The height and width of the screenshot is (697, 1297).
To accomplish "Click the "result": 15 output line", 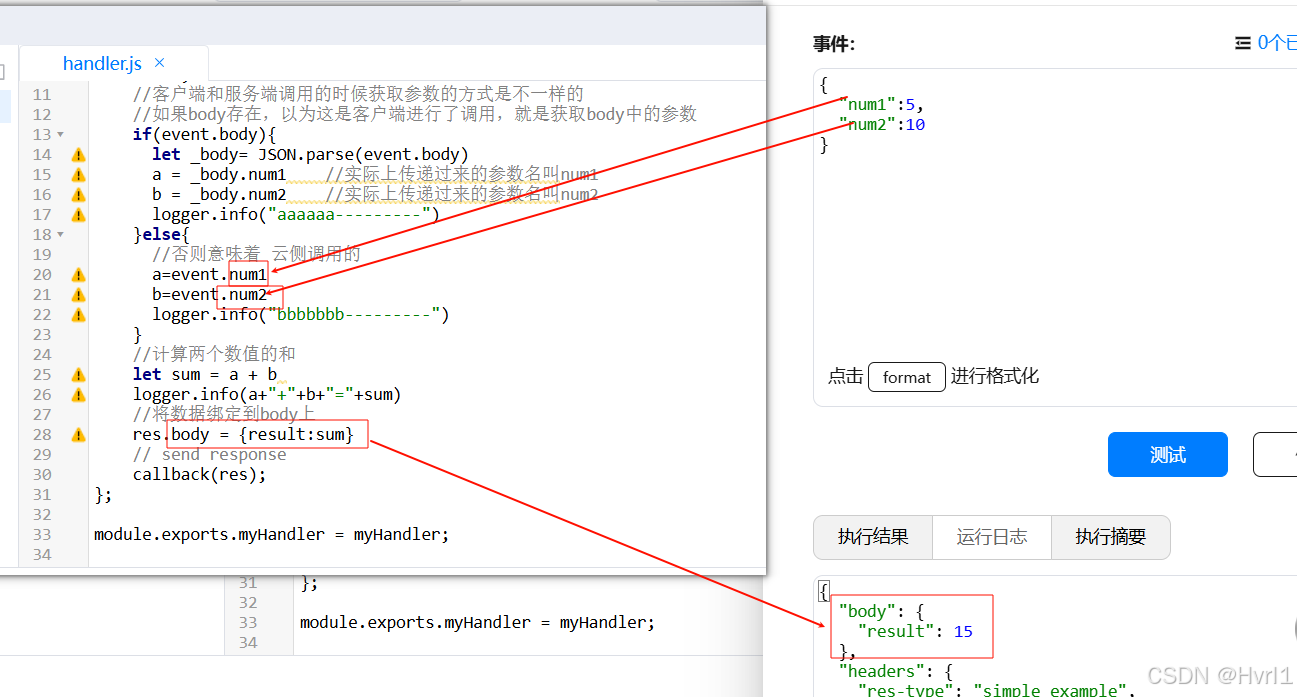I will [x=916, y=631].
